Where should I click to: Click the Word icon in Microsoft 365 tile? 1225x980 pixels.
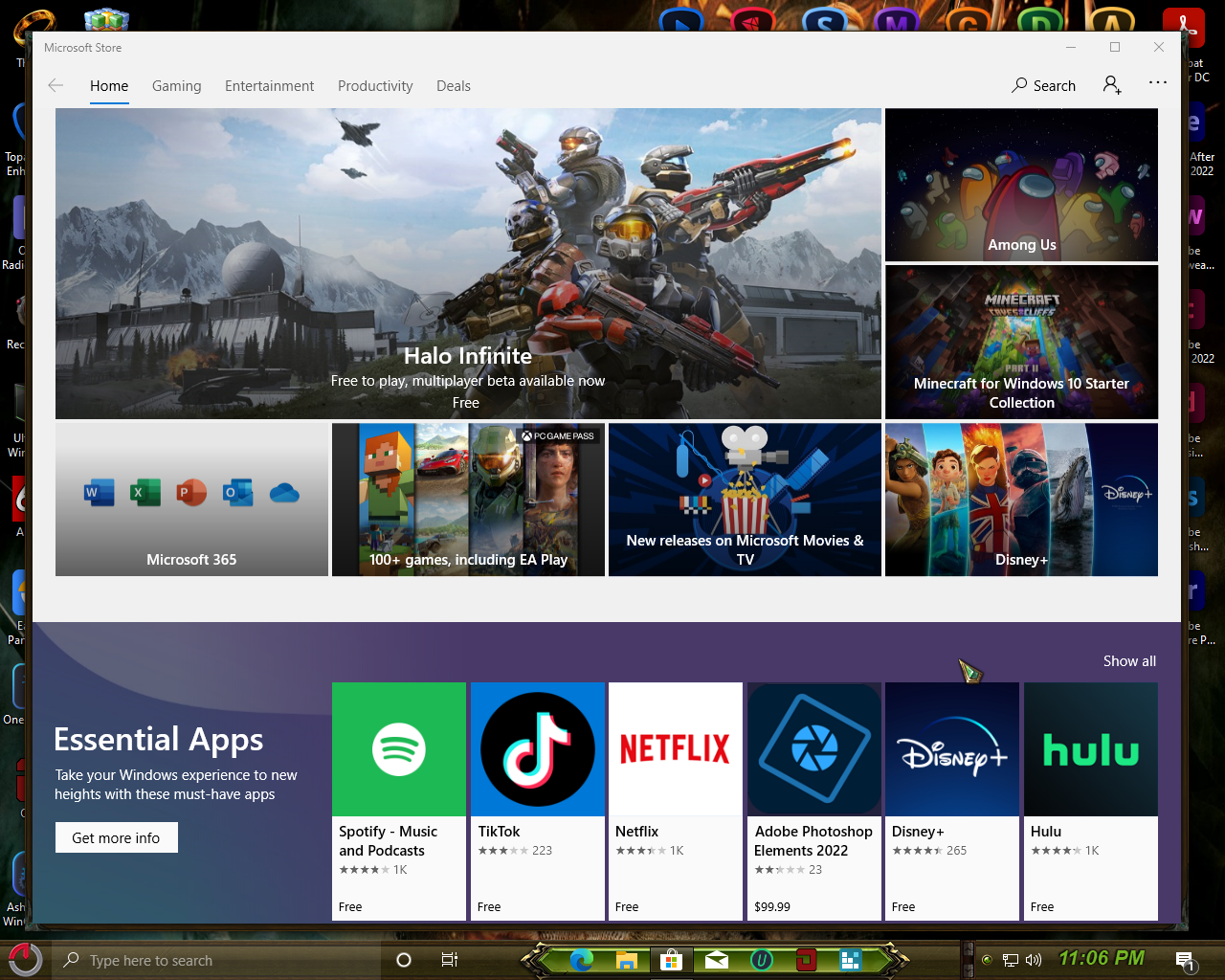(x=100, y=493)
